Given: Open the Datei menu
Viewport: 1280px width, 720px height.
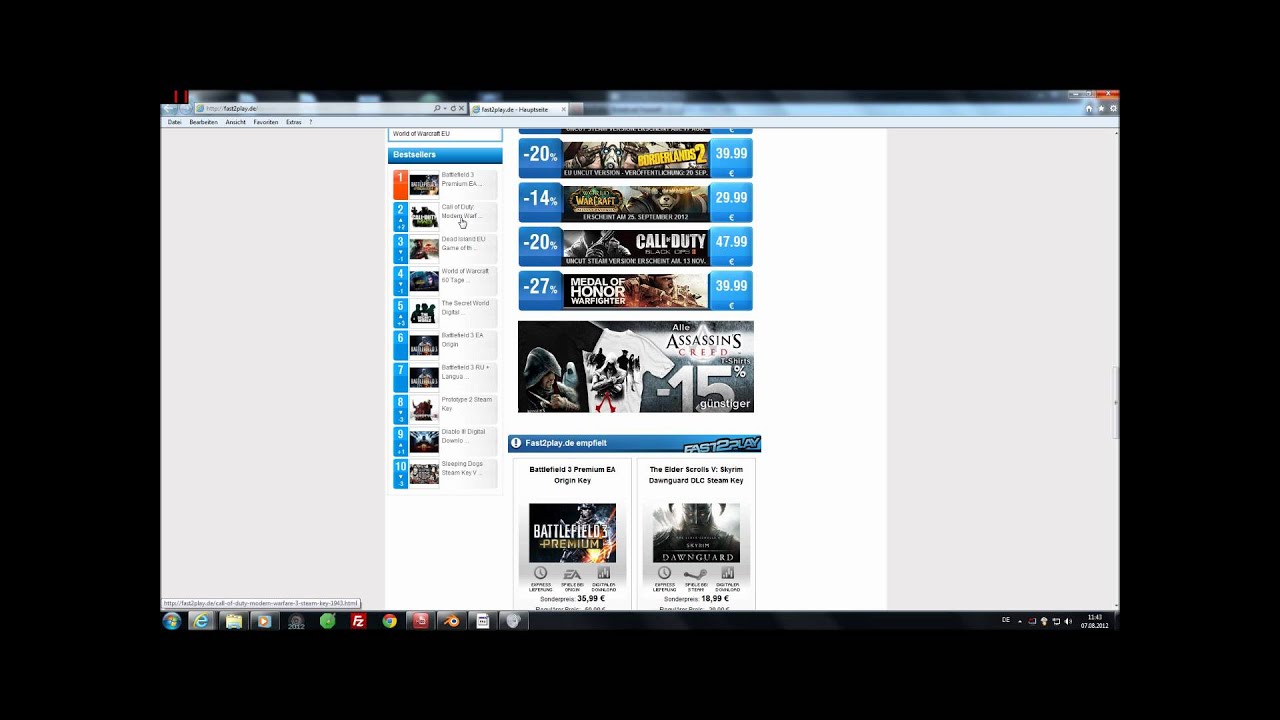Looking at the screenshot, I should coord(174,122).
